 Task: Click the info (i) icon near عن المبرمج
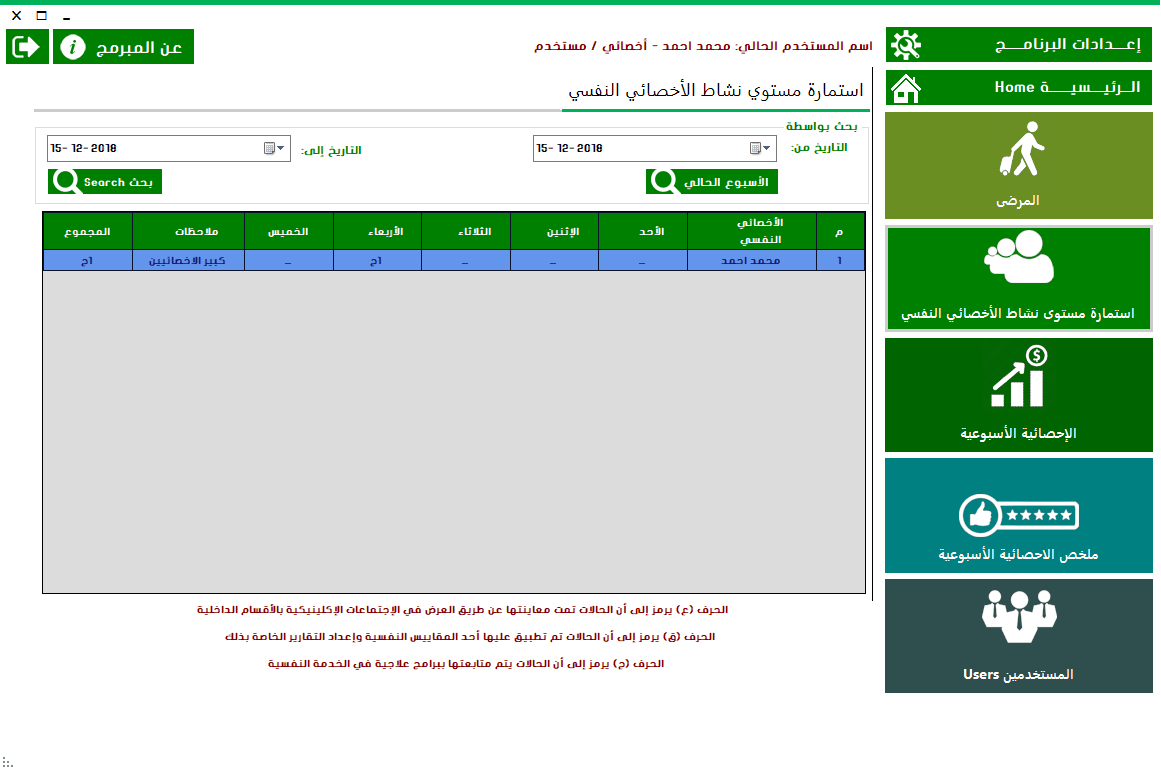(72, 46)
